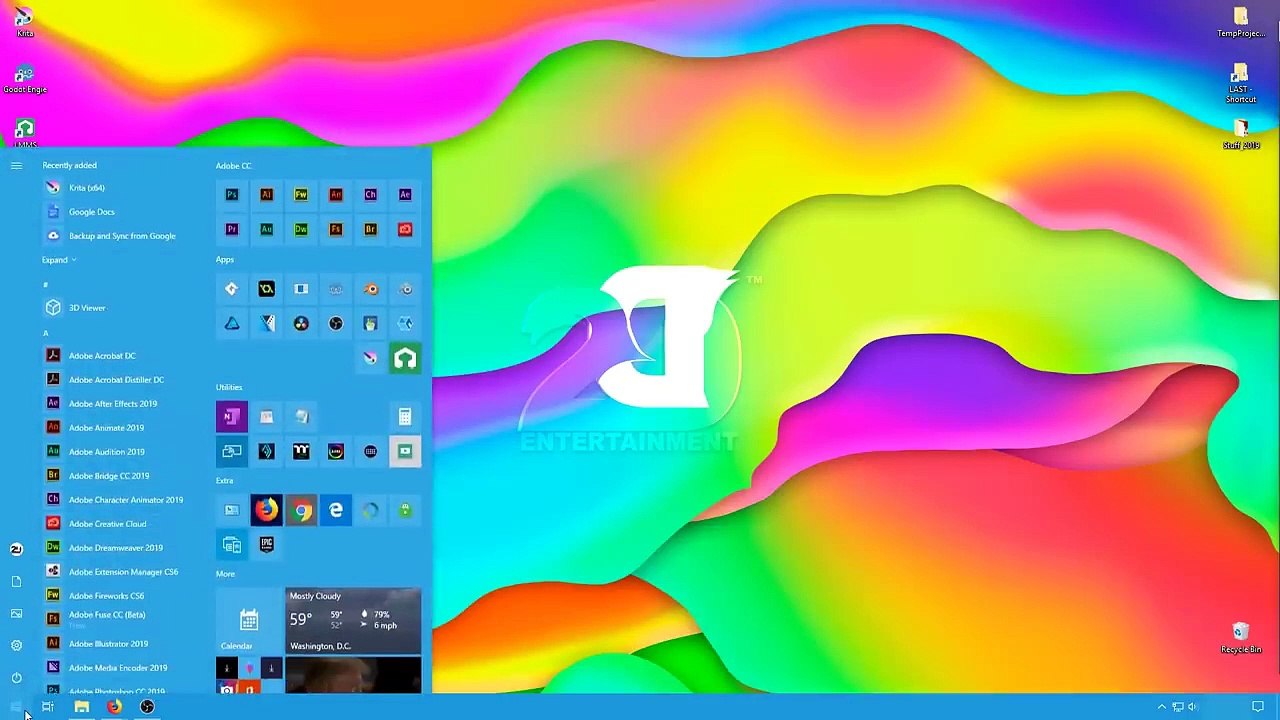The height and width of the screenshot is (720, 1280).
Task: Launch the Fuse (Fs) tile
Action: click(x=336, y=229)
